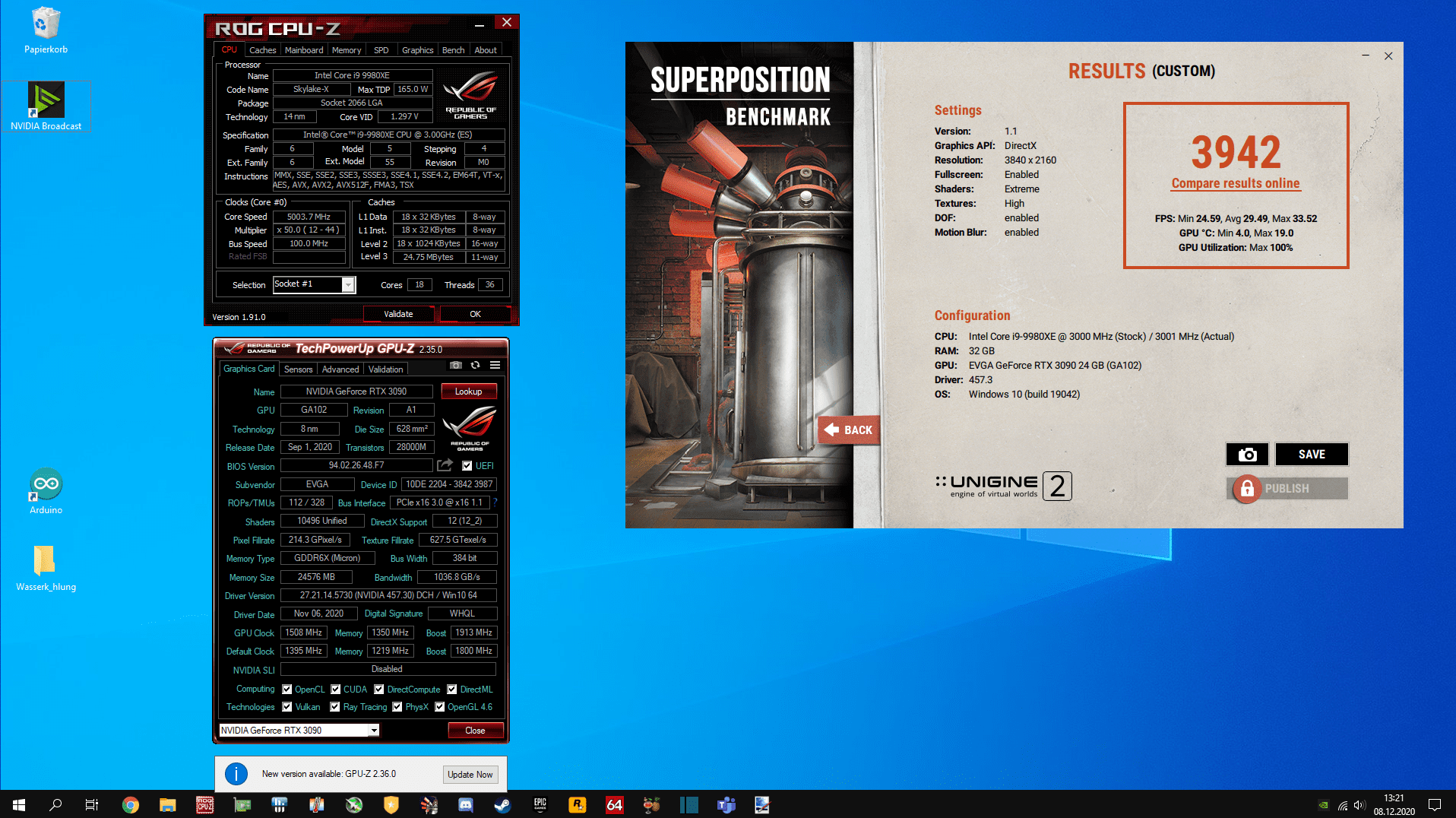This screenshot has width=1456, height=818.
Task: Switch to ROG CPU-Z in the taskbar
Action: [x=205, y=804]
